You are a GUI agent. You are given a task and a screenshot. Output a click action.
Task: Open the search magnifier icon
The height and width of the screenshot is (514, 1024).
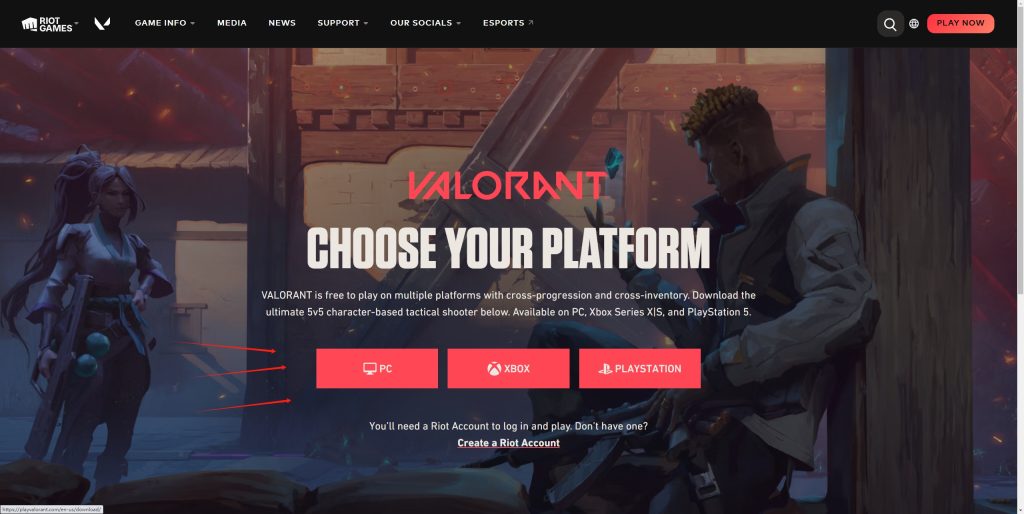point(890,24)
